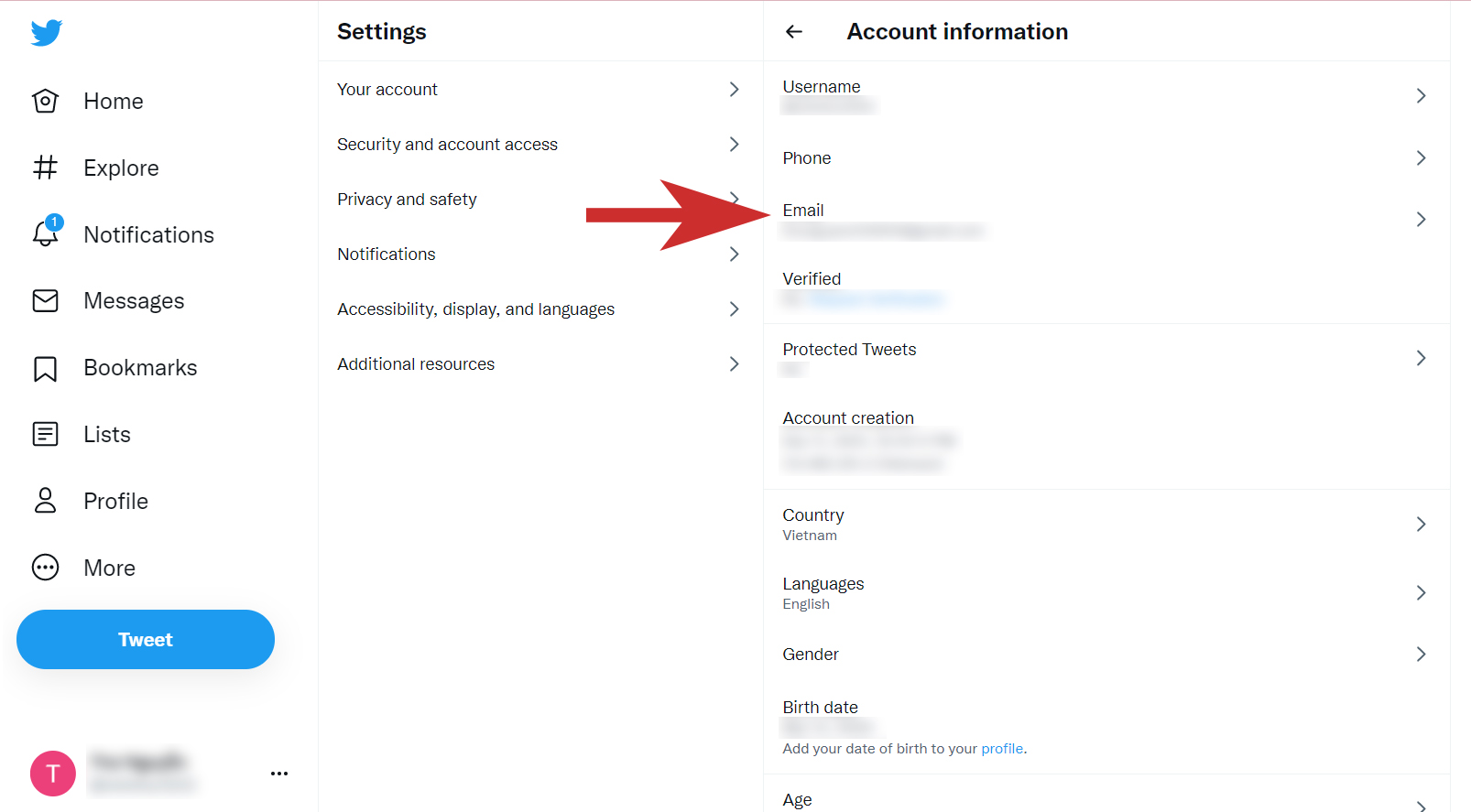Expand the Country Vietnam row chevron
Viewport: 1471px width, 812px height.
pyautogui.click(x=1421, y=524)
